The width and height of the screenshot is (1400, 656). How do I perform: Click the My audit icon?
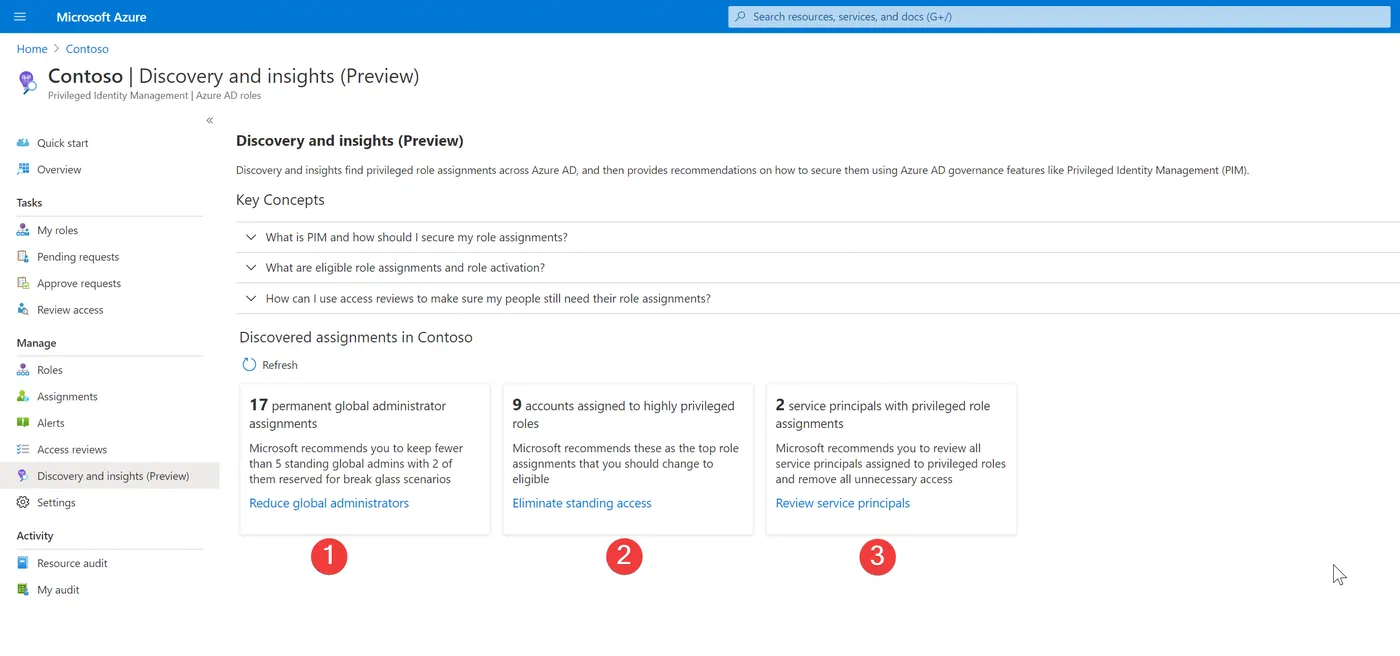tap(23, 590)
